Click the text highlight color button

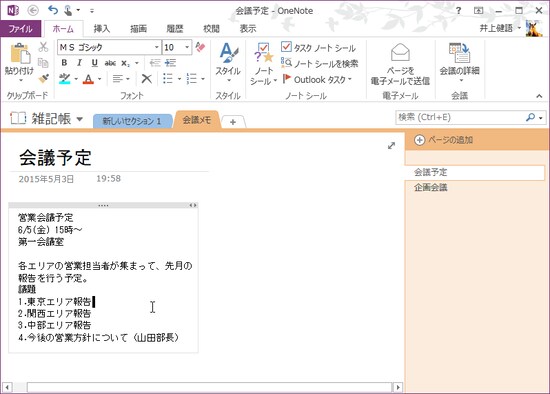pyautogui.click(x=65, y=79)
